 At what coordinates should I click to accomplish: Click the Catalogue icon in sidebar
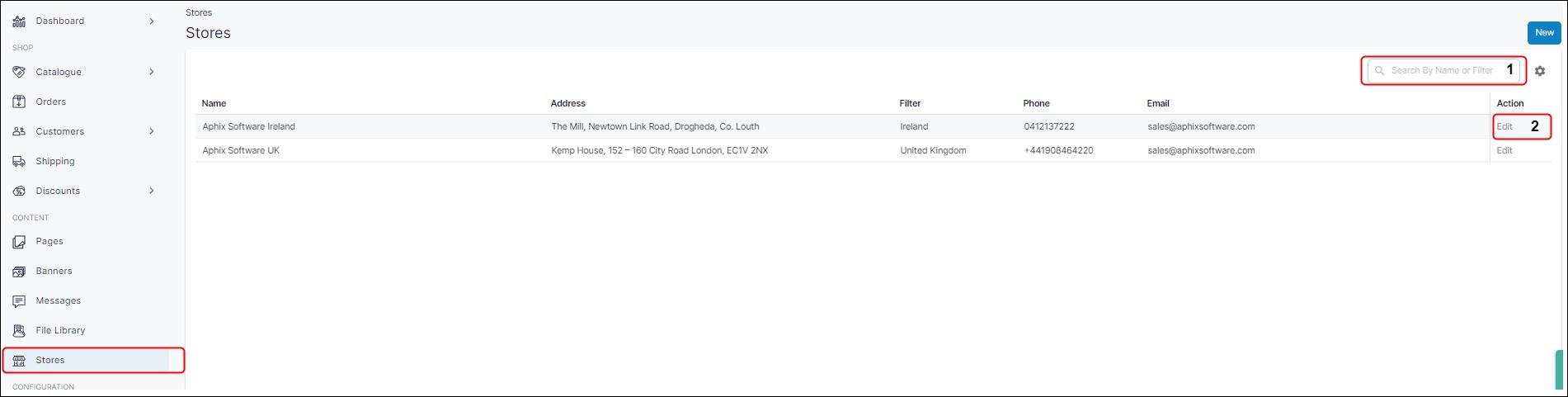(x=19, y=73)
